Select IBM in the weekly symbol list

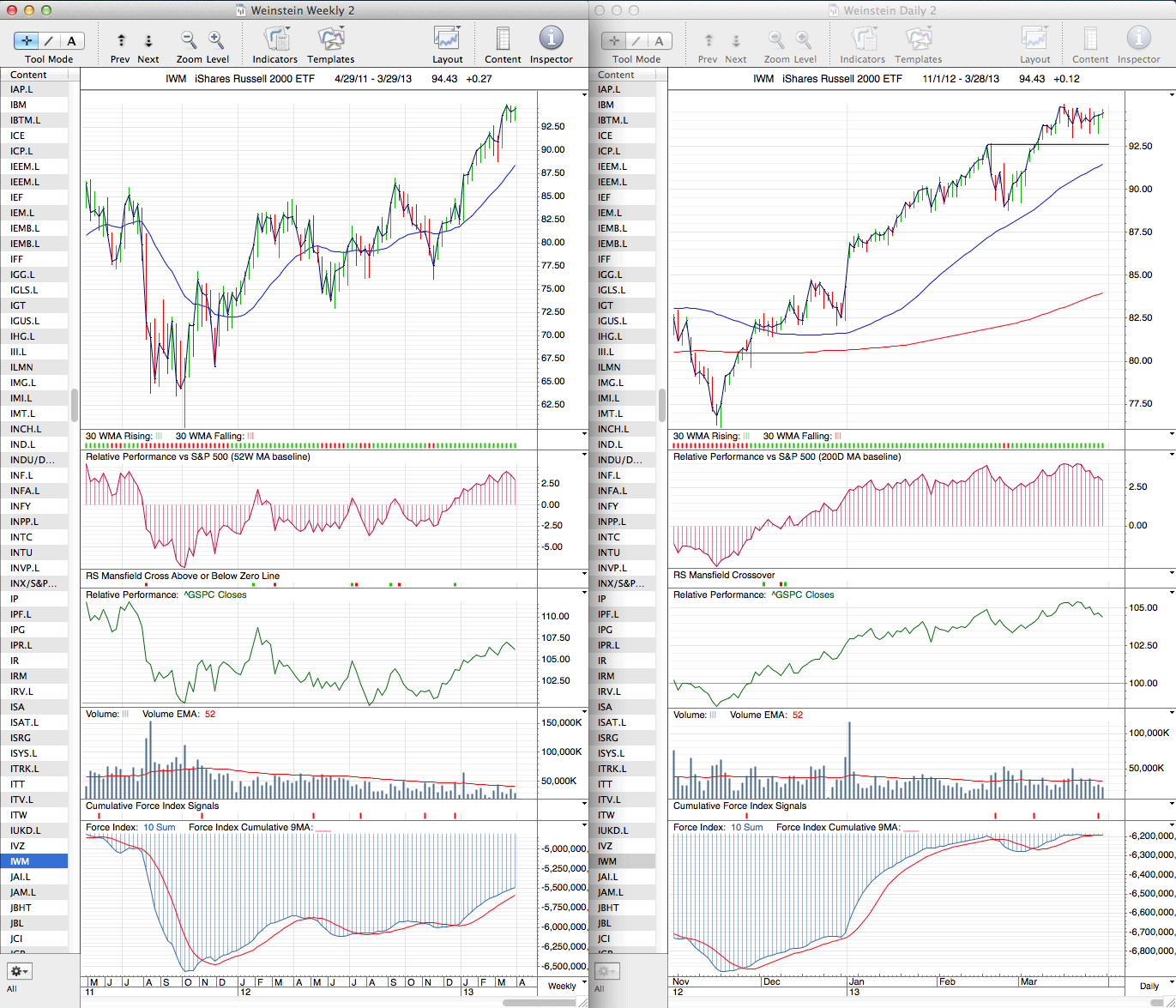[x=19, y=105]
